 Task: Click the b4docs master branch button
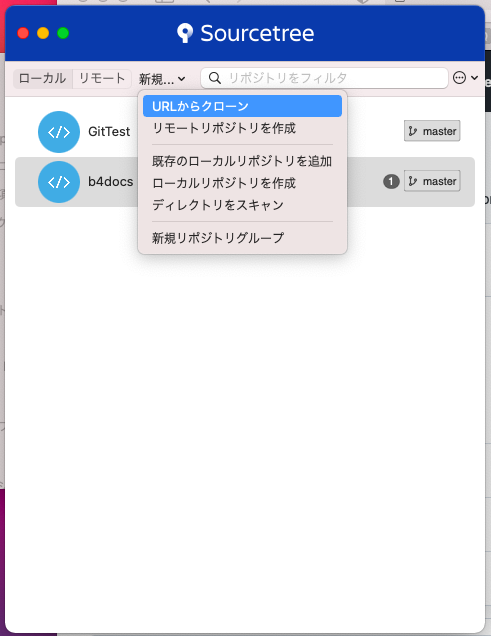click(432, 181)
